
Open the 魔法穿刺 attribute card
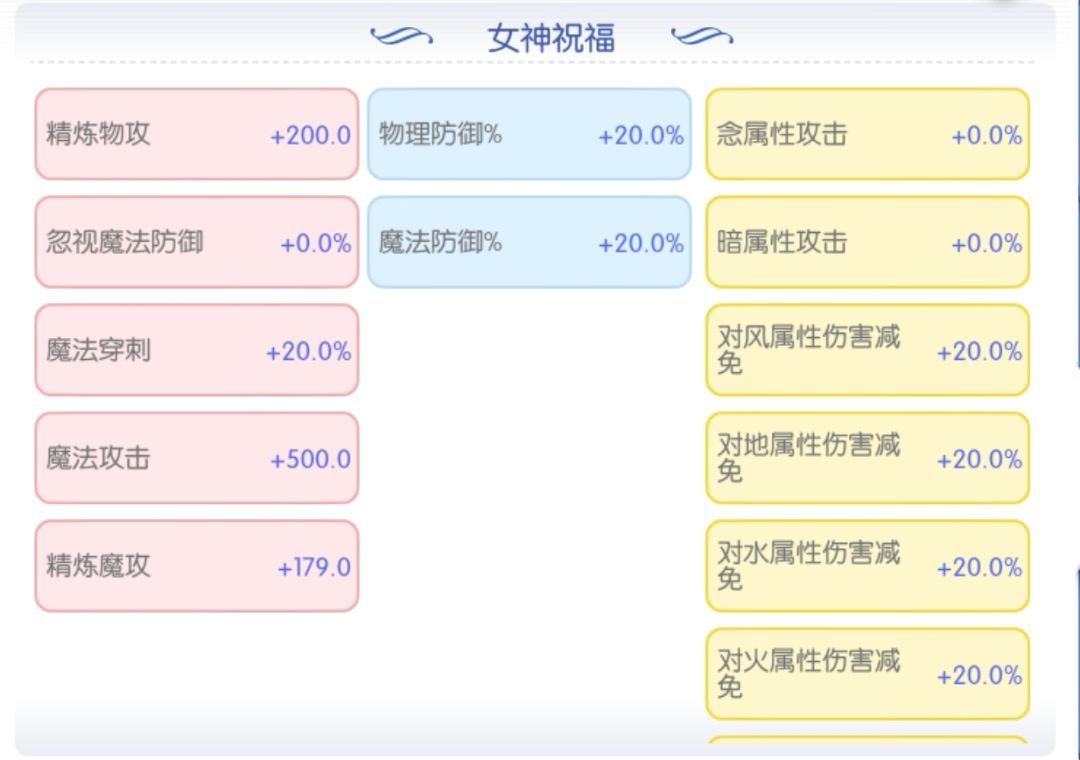click(197, 350)
